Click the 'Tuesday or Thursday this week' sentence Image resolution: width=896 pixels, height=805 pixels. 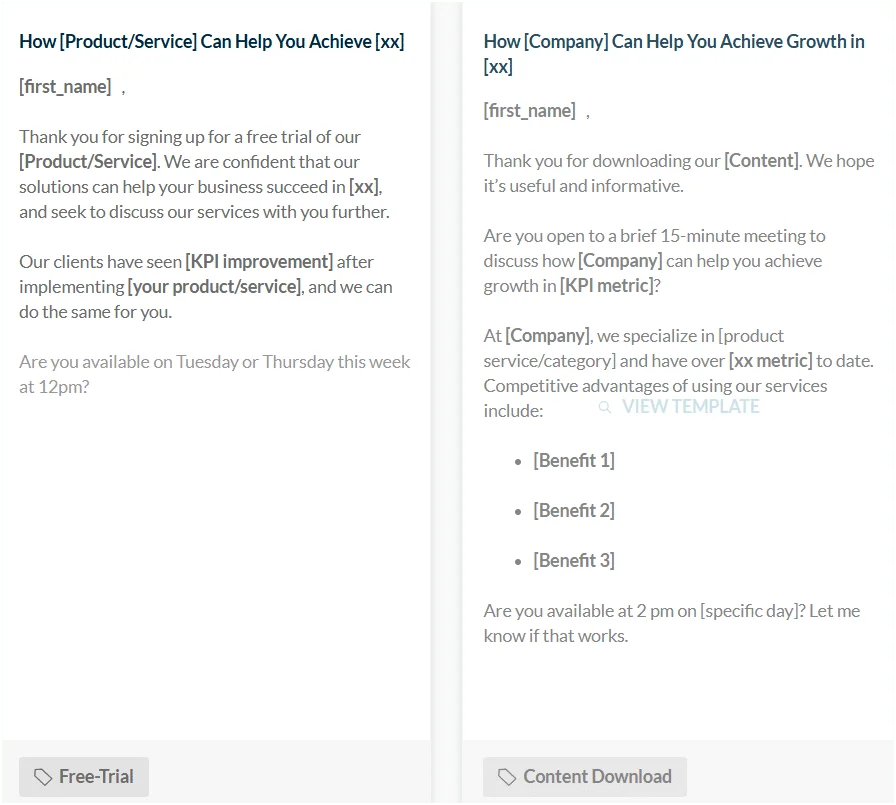[x=214, y=374]
